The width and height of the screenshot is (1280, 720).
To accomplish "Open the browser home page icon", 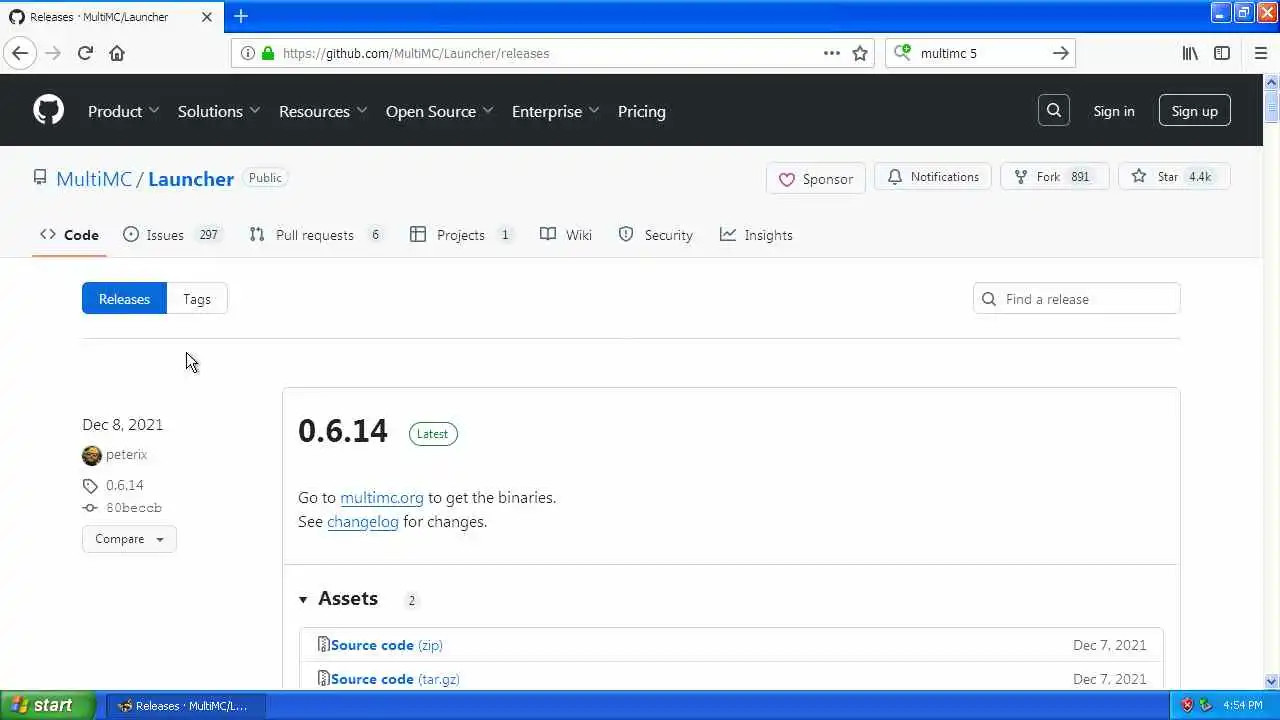I will (117, 53).
